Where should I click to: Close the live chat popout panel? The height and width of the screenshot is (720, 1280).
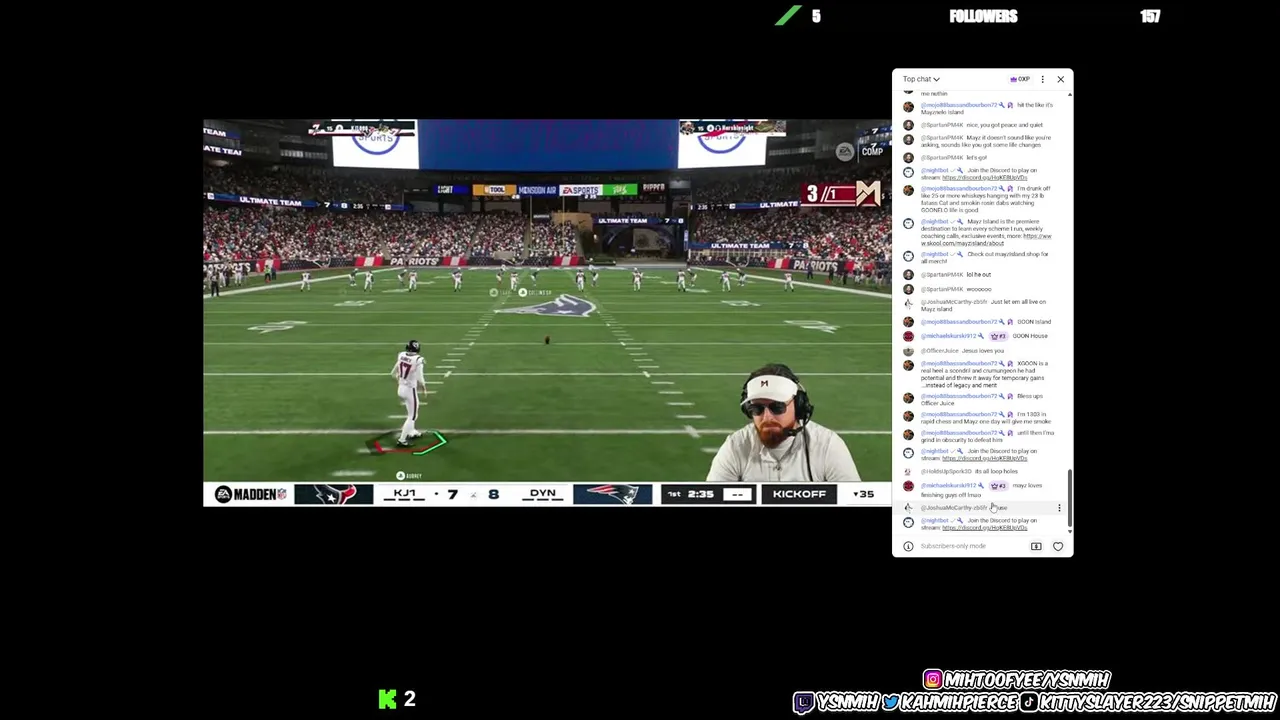(x=1060, y=79)
